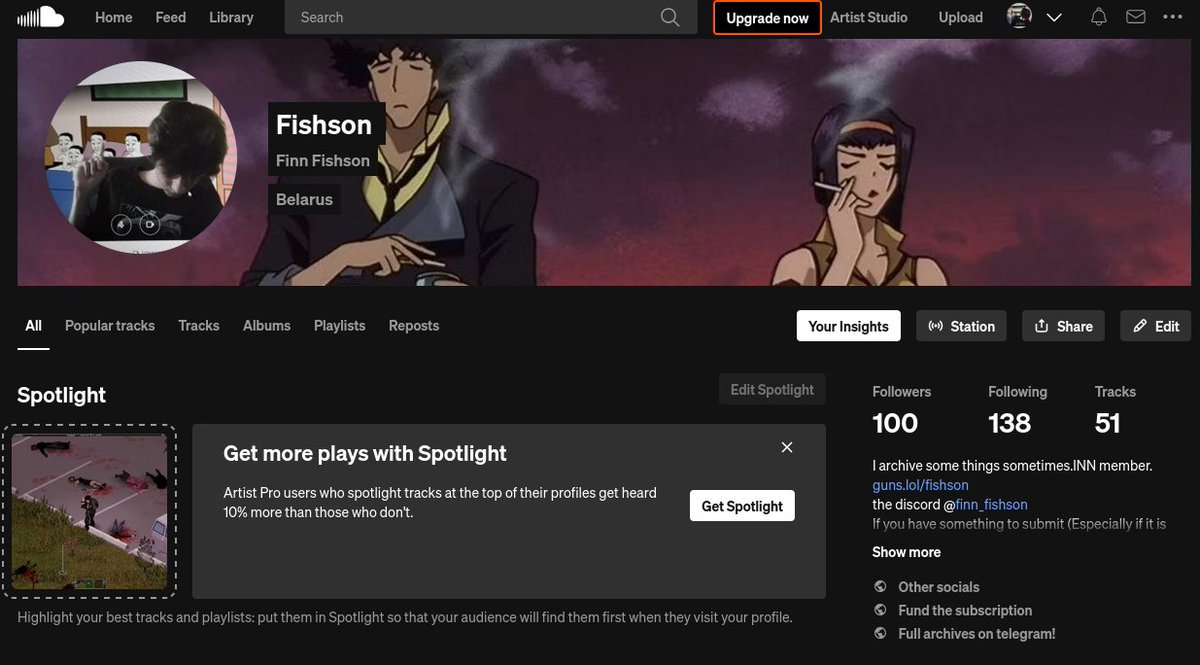Open Full archives on telegram link
1200x665 pixels.
click(x=977, y=633)
